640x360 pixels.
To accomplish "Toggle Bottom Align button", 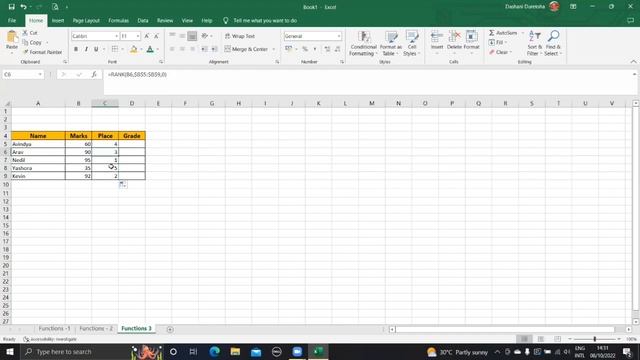I will tap(192, 36).
